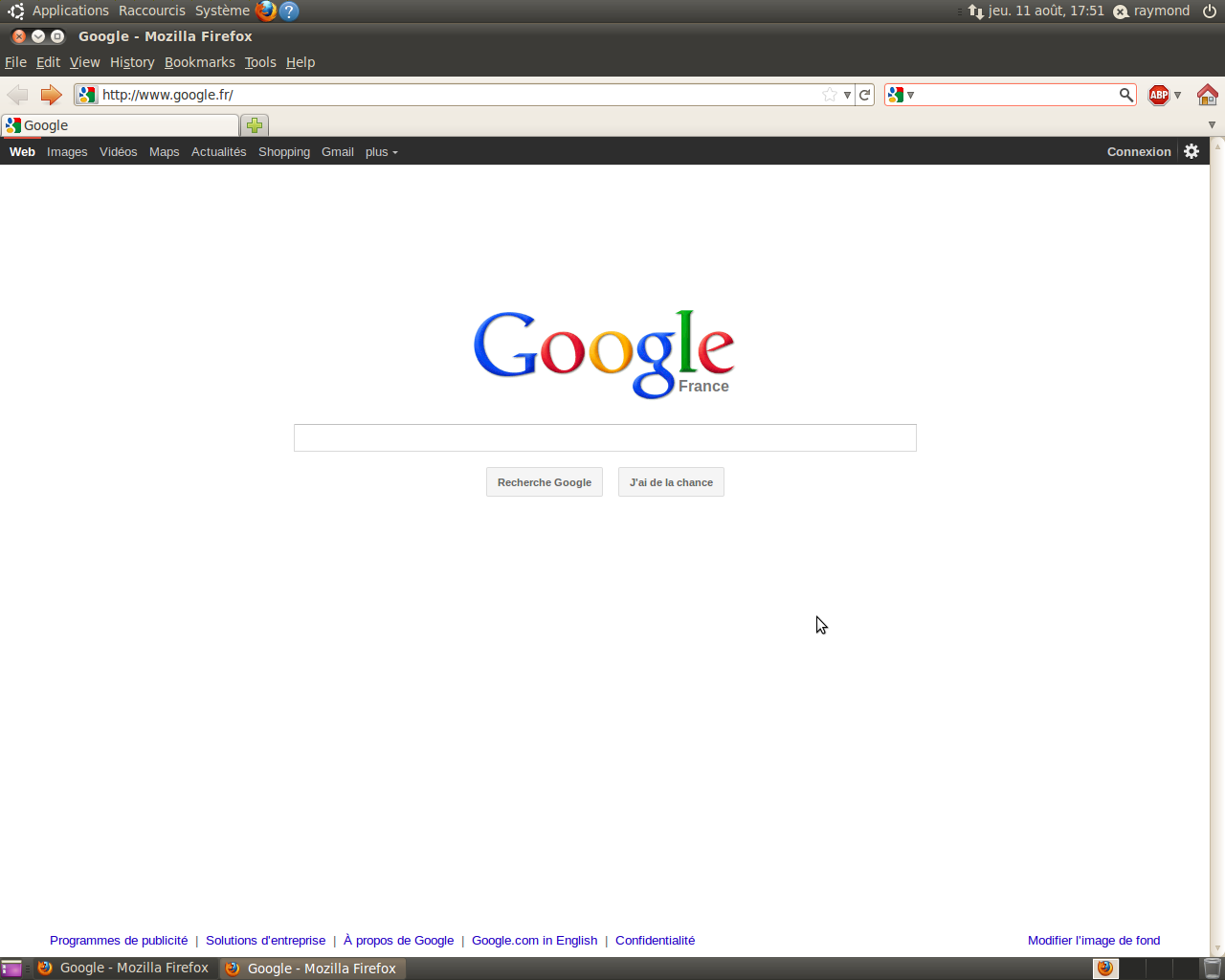Open the network connection indicator

[975, 11]
